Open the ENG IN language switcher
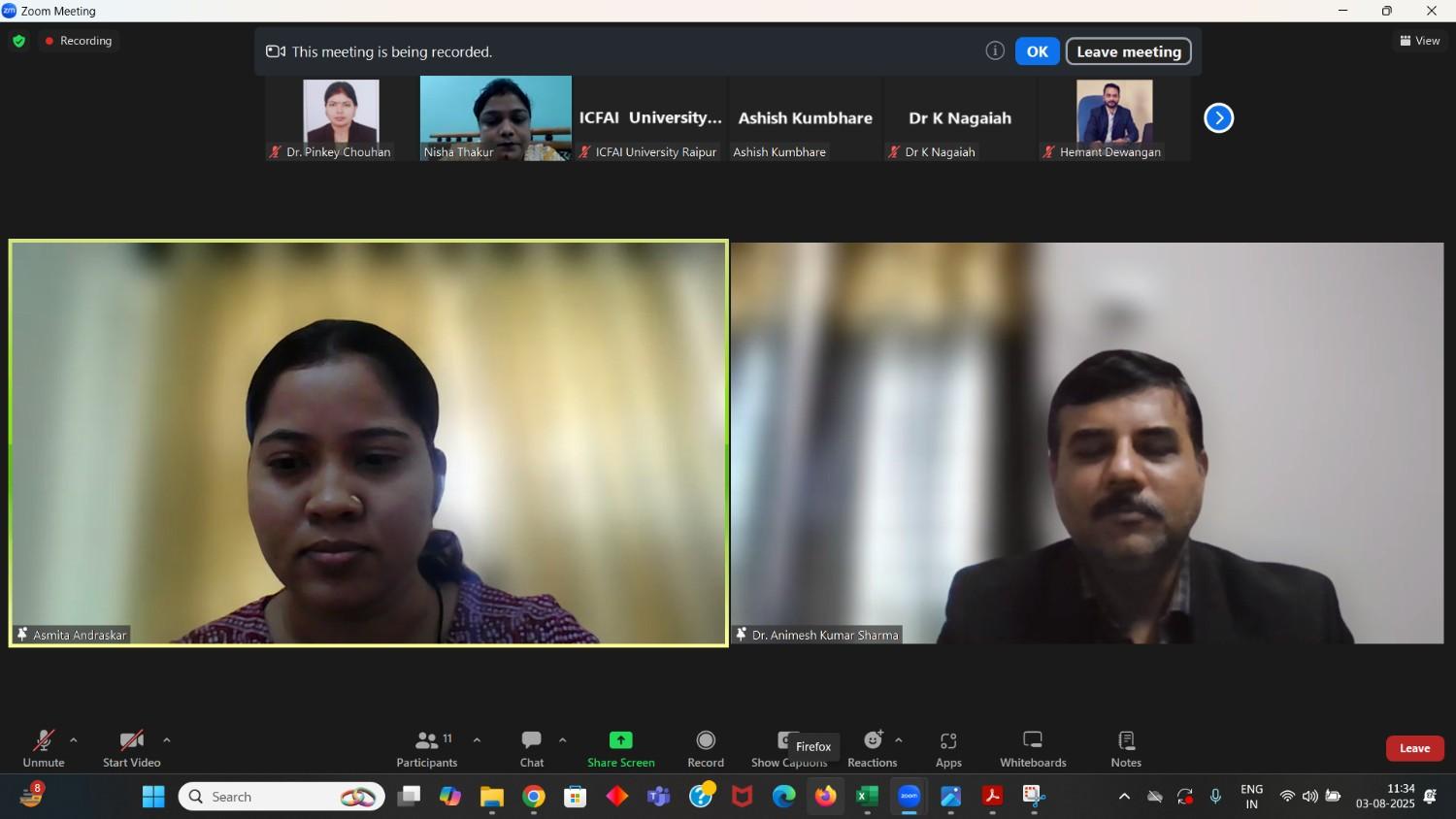The width and height of the screenshot is (1456, 819). (x=1252, y=797)
